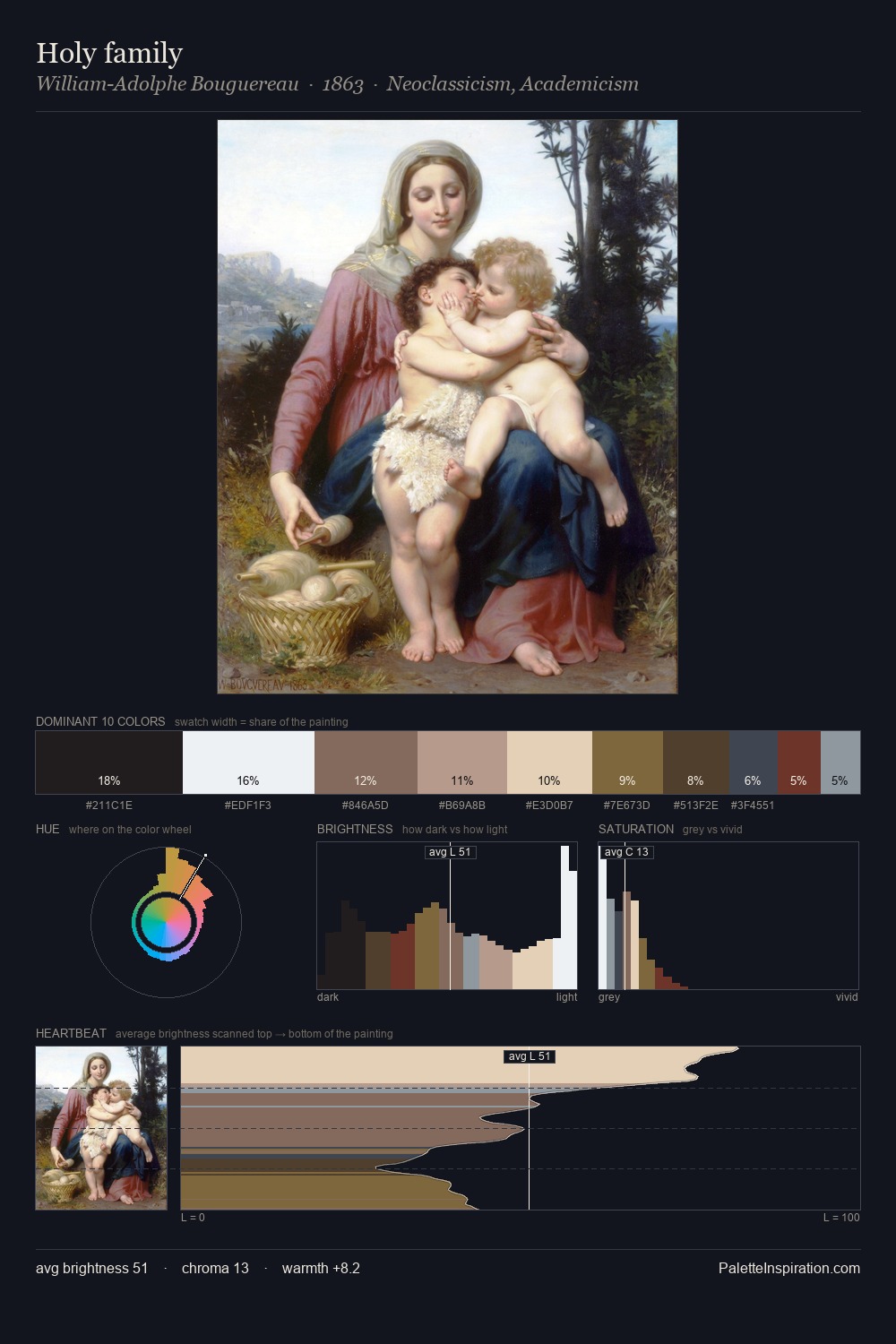The image size is (896, 1344).
Task: Click the 'L = 0' axis label
Action: tap(193, 1218)
